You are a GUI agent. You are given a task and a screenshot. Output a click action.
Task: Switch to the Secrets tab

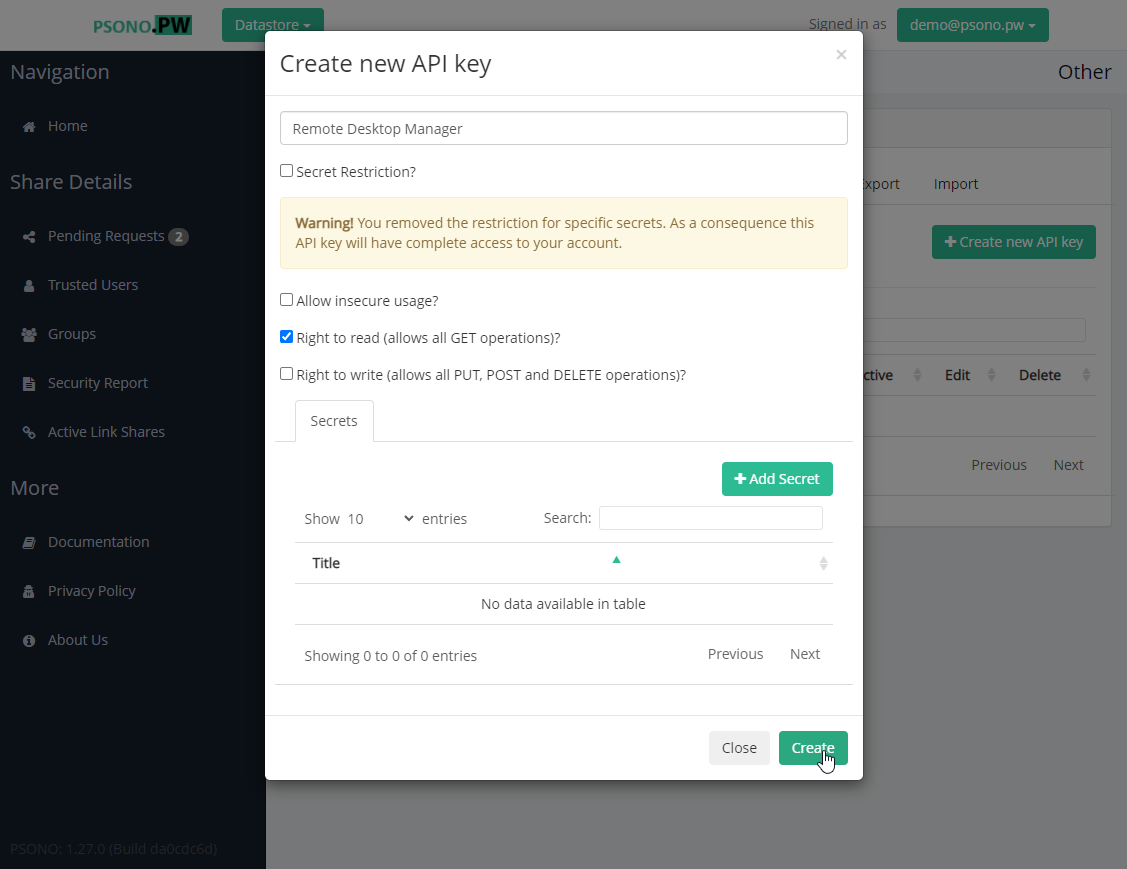334,421
